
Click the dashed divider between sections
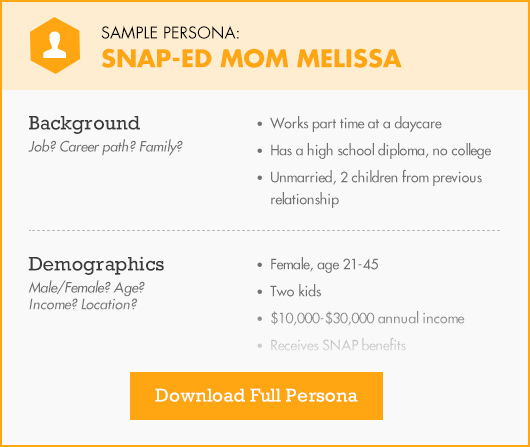tap(264, 231)
